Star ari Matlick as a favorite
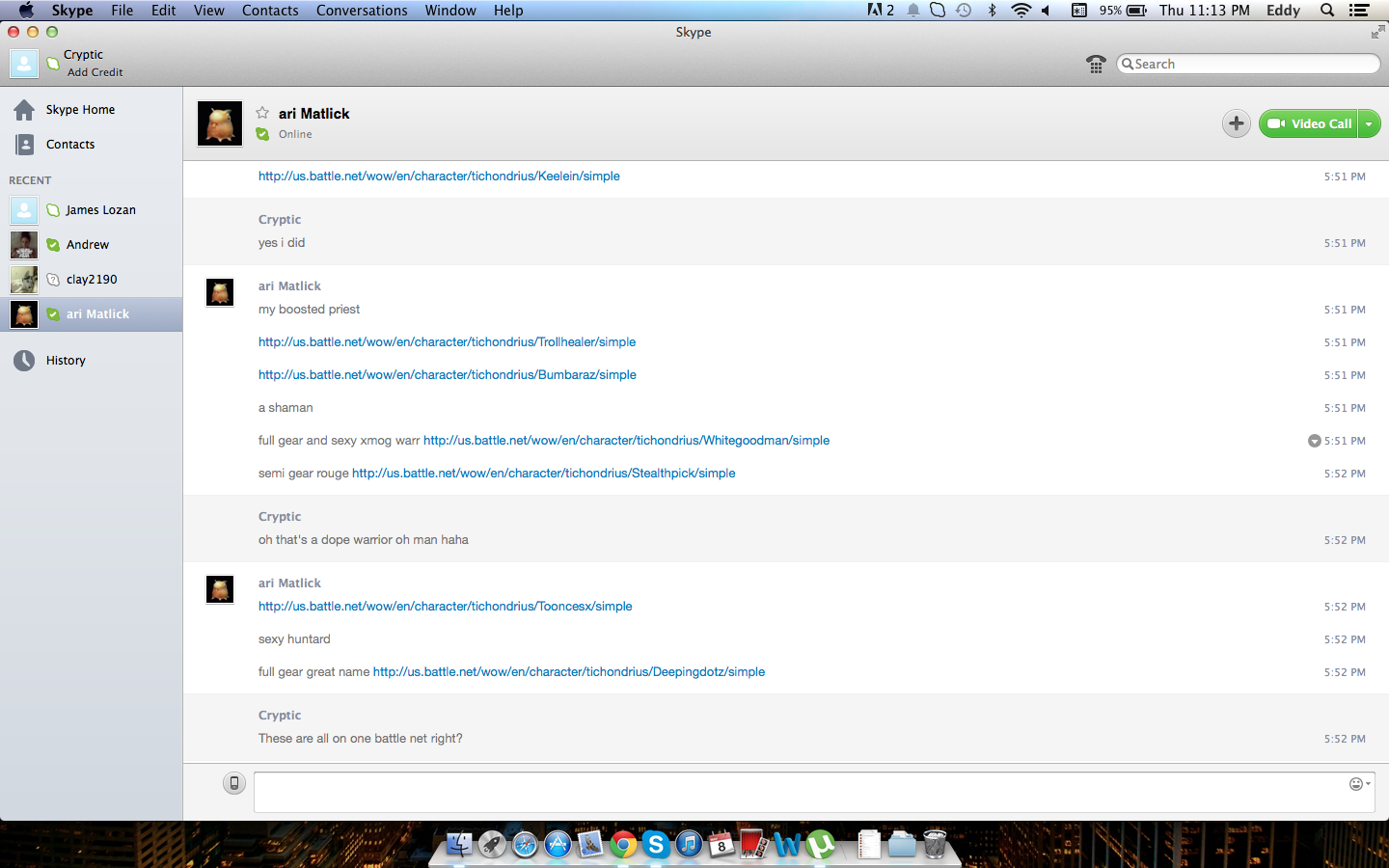The width and height of the screenshot is (1389, 868). point(262,113)
